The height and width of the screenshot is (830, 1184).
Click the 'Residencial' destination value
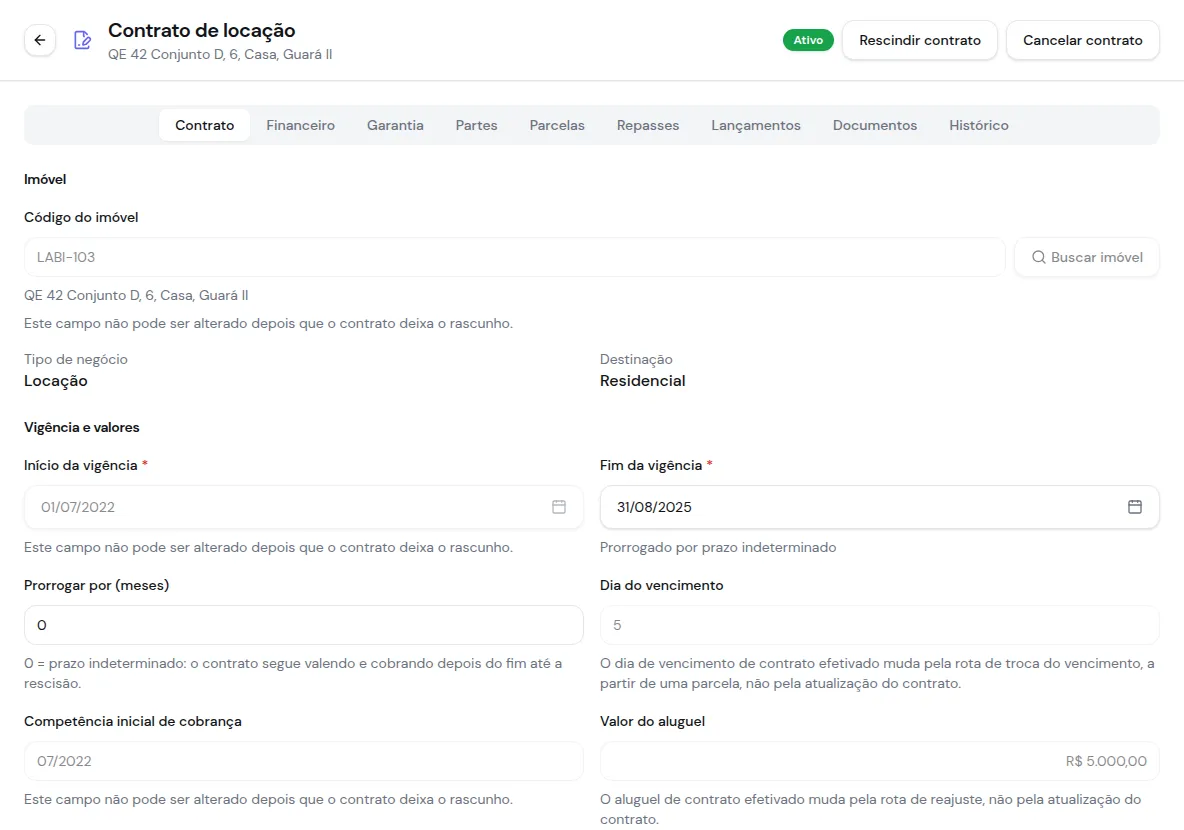(643, 381)
